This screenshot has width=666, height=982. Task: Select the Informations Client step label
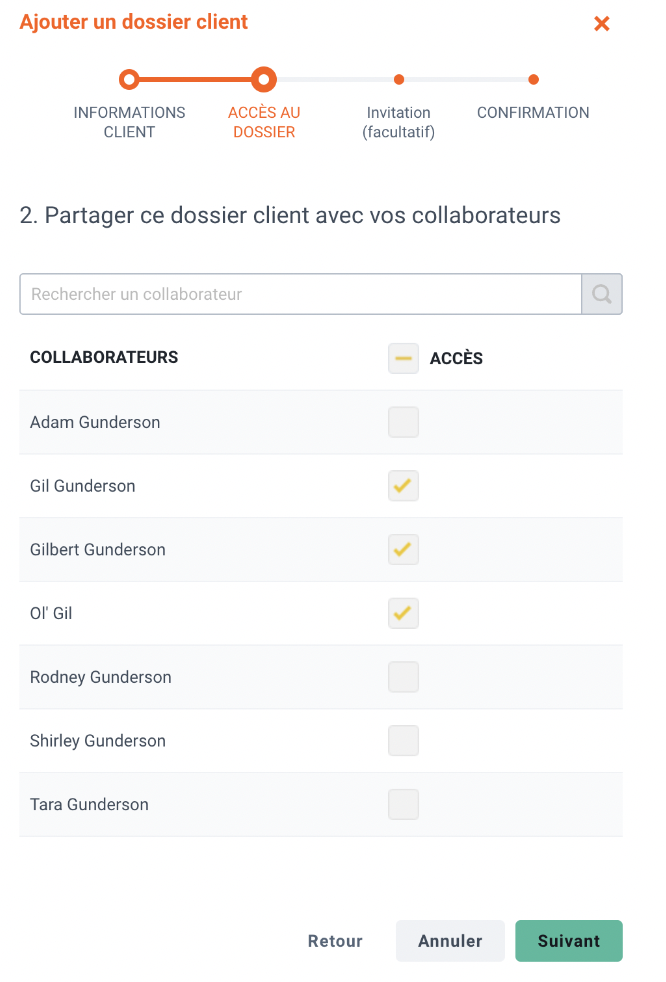coord(129,122)
